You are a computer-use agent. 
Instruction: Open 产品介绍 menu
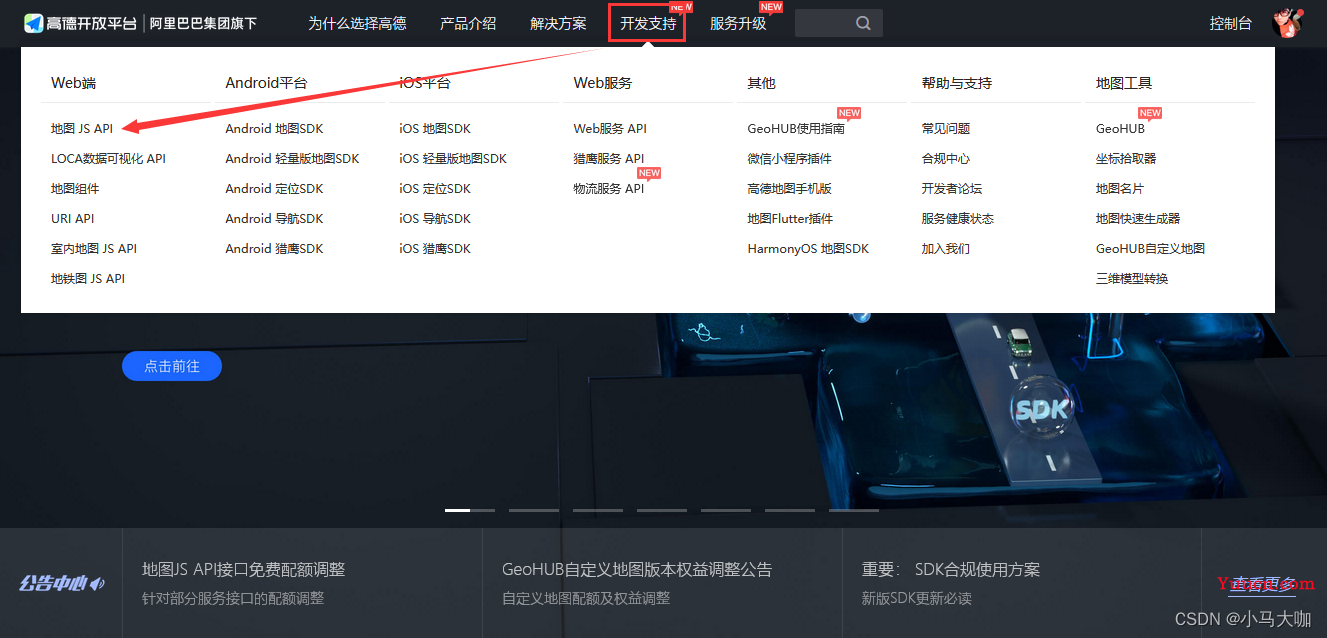point(468,23)
